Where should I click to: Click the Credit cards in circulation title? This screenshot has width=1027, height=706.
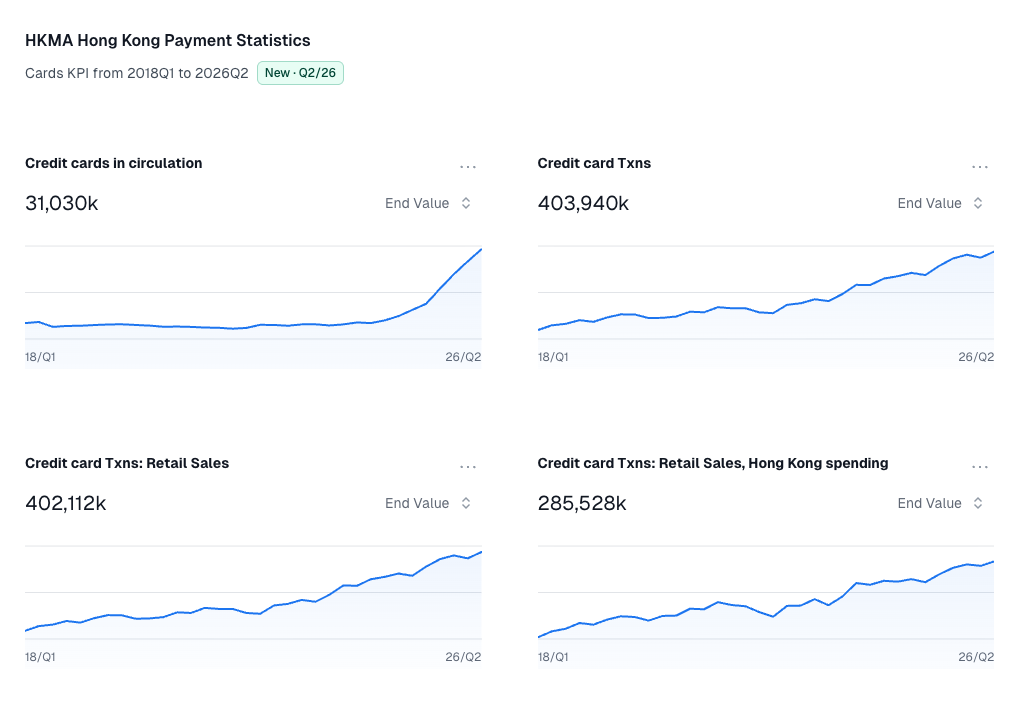pyautogui.click(x=113, y=163)
